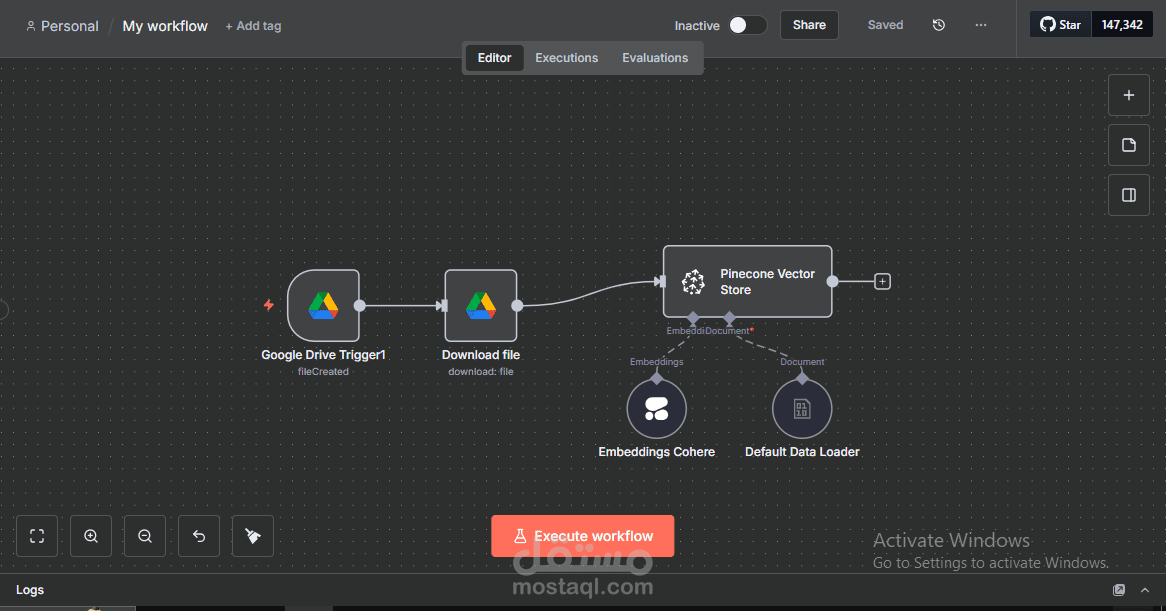Open the Personal project link
Viewport: 1166px width, 611px height.
[62, 26]
